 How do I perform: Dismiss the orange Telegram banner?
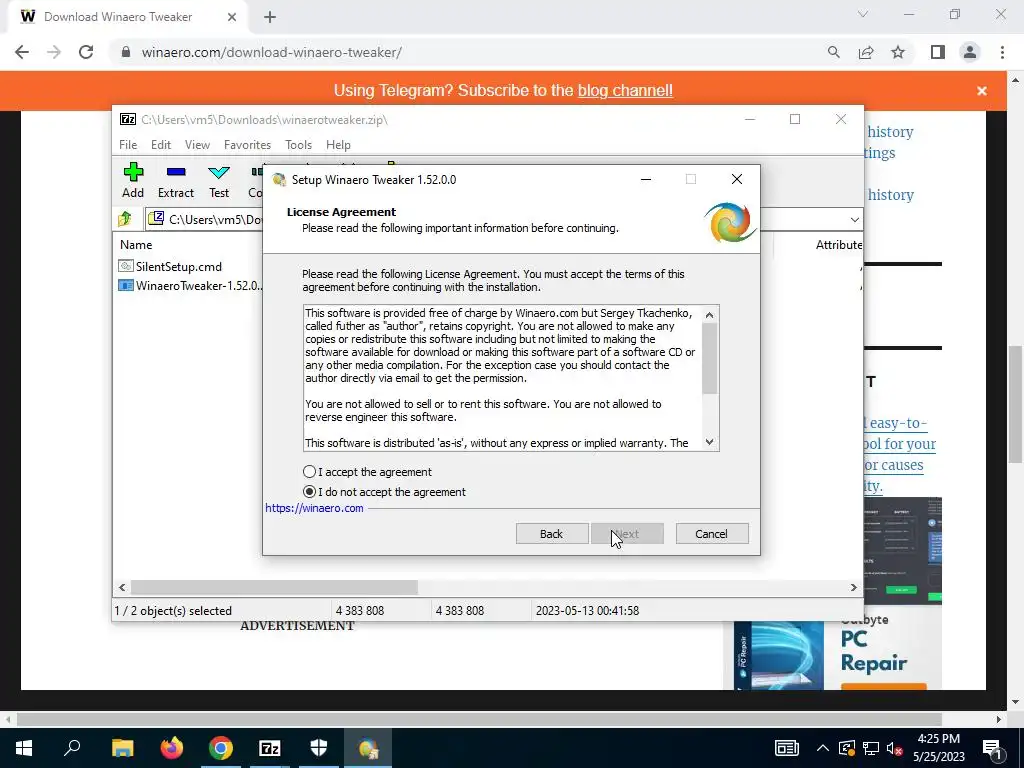coord(982,91)
